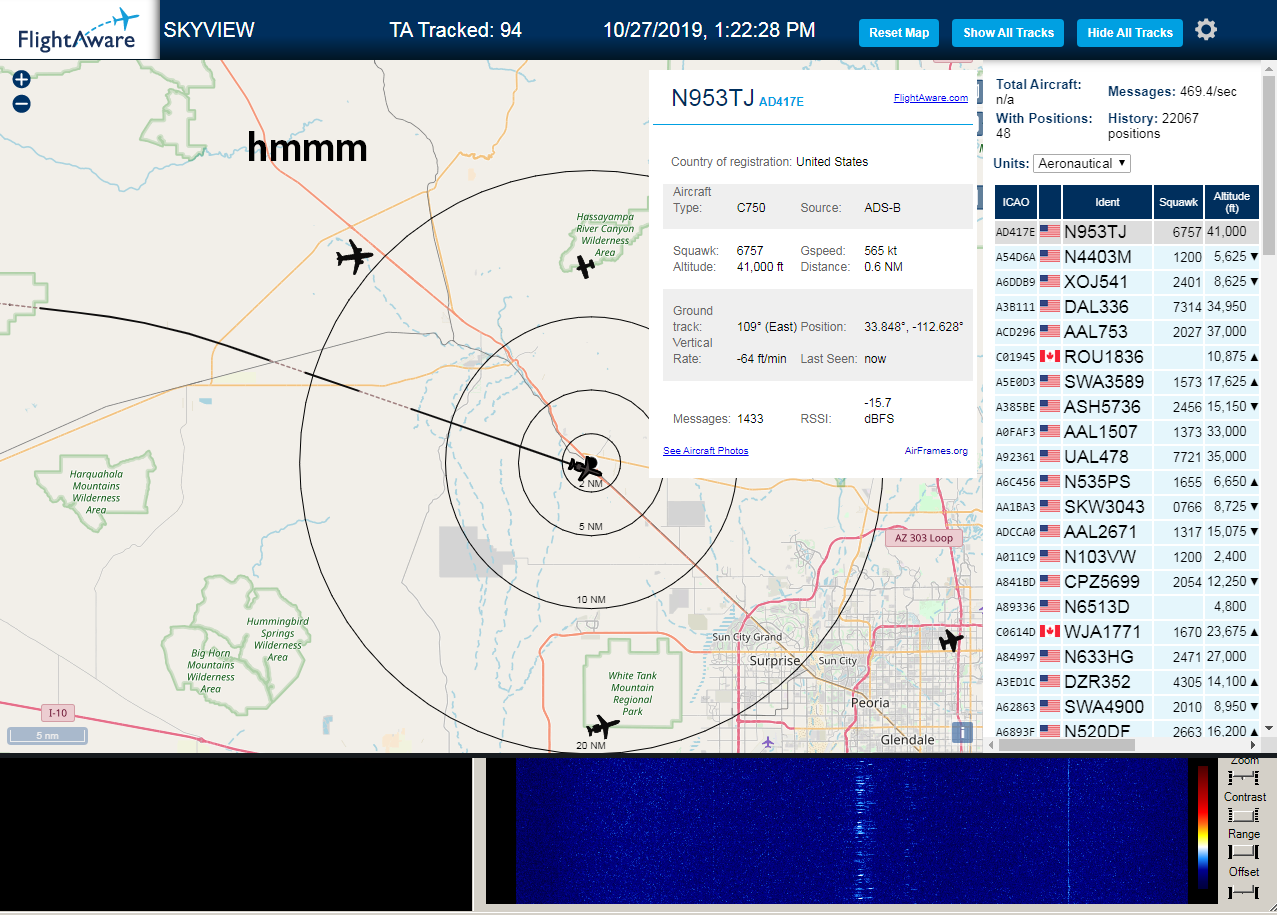Open the FlightAware.com link in aircraft panel
This screenshot has height=915, width=1277.
point(930,98)
